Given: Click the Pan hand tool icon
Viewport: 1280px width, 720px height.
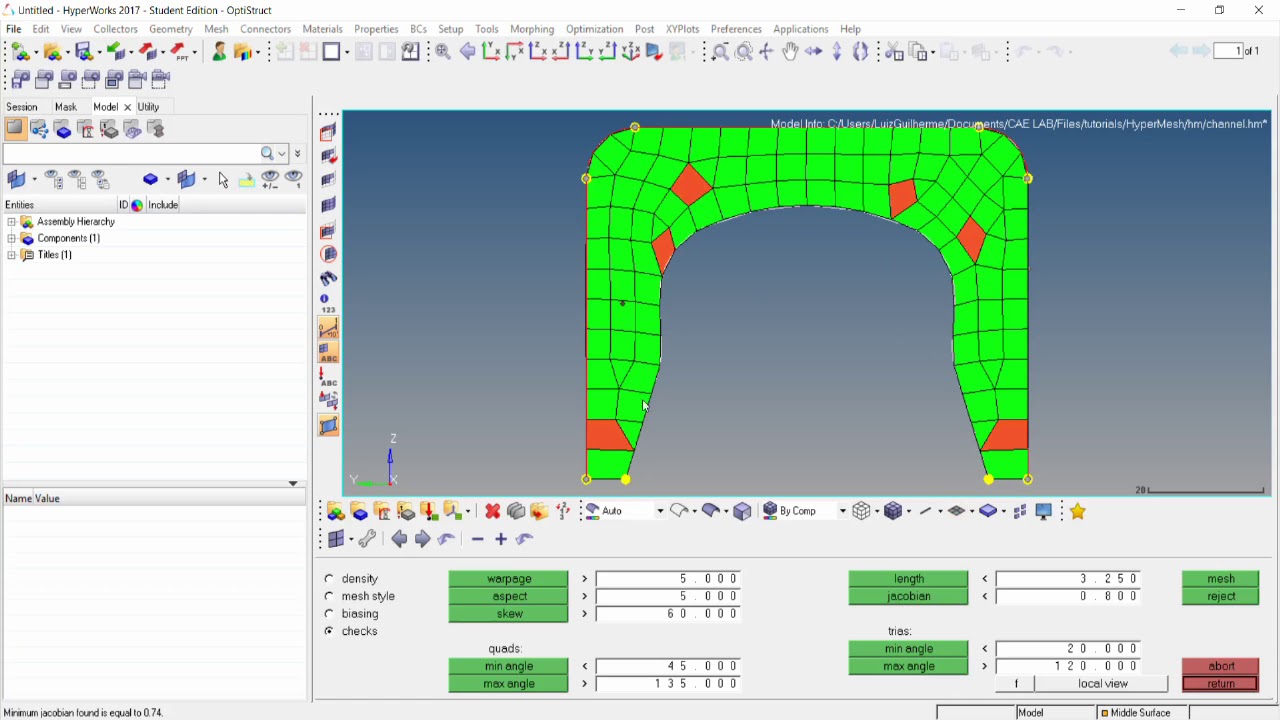Looking at the screenshot, I should click(x=790, y=52).
